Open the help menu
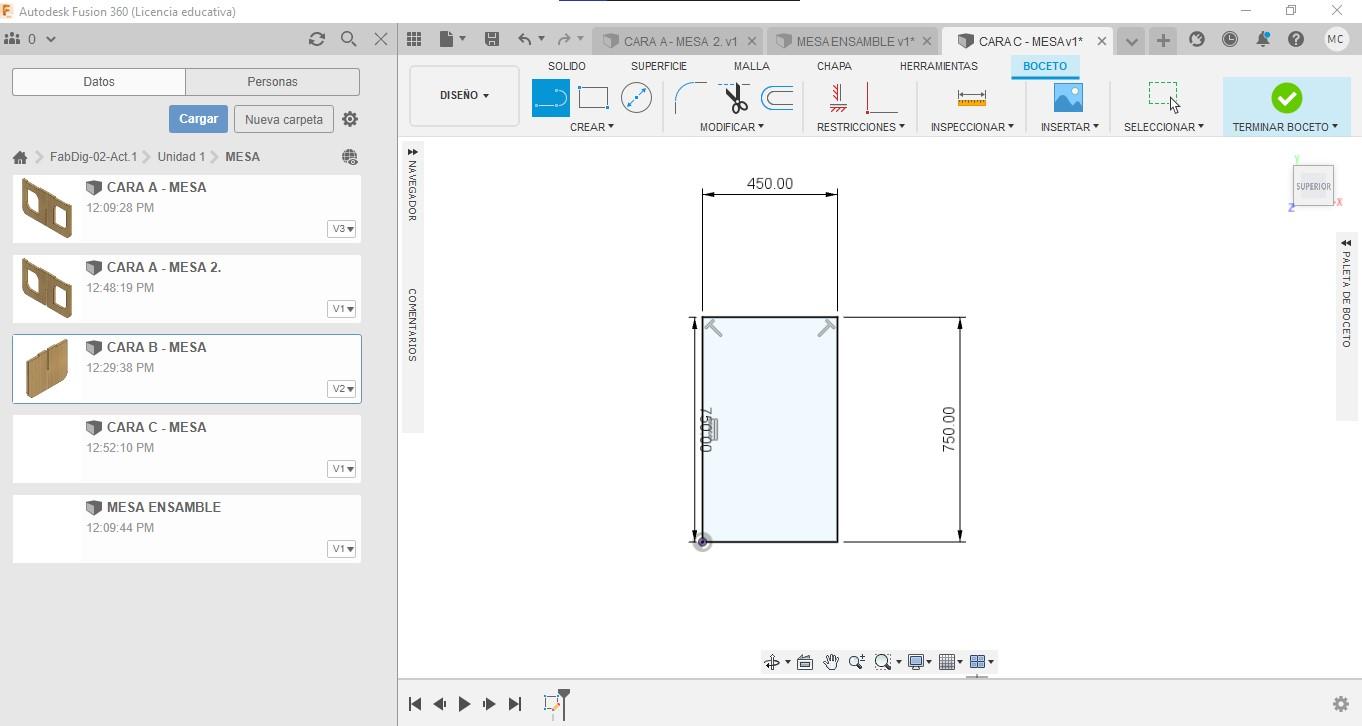This screenshot has height=726, width=1362. (x=1296, y=40)
